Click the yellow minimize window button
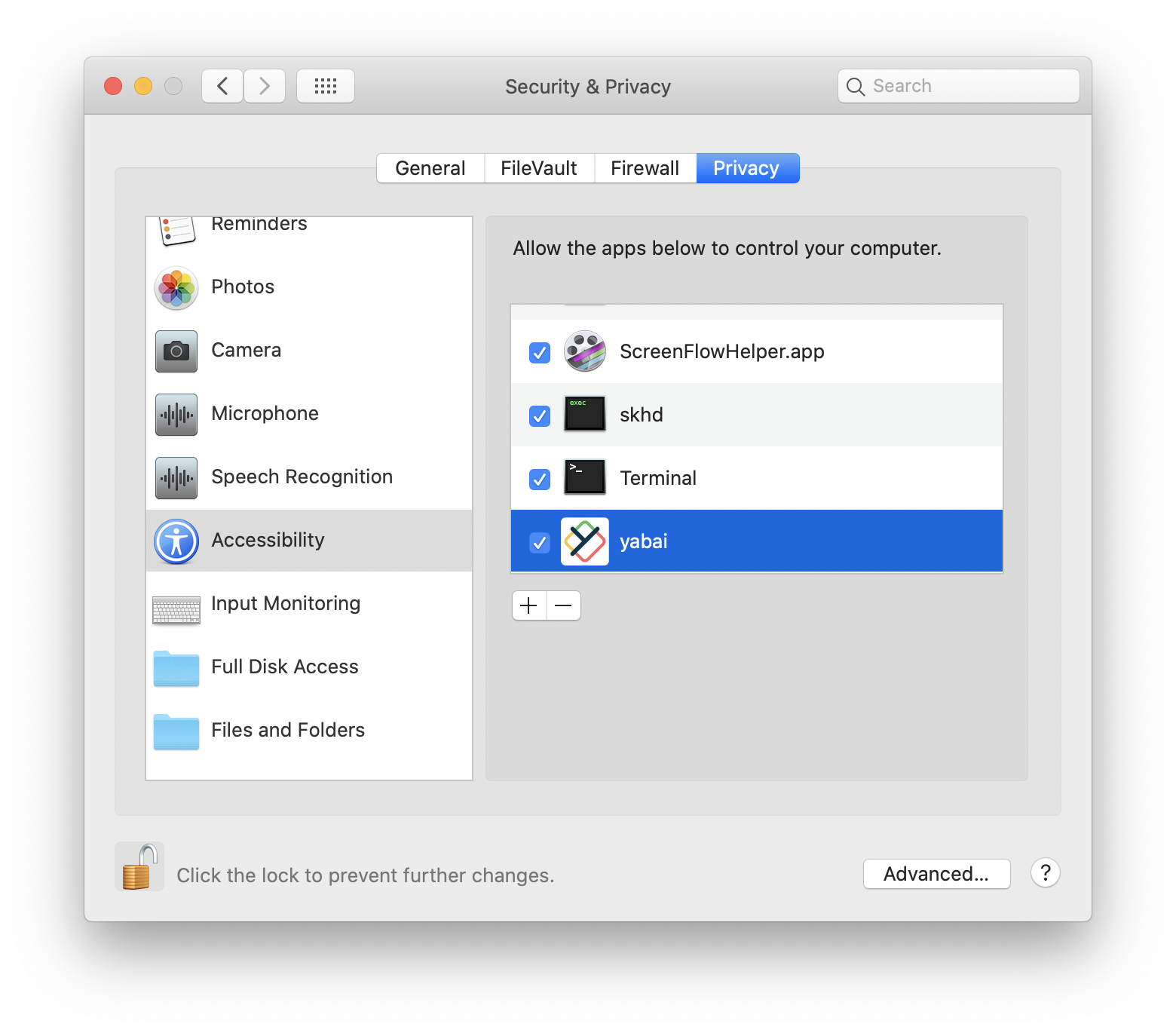This screenshot has width=1176, height=1033. tap(143, 86)
